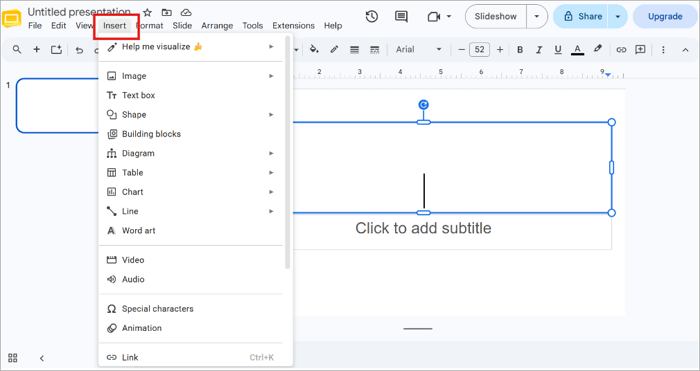Open the border dash icon
The image size is (700, 371).
tap(375, 50)
